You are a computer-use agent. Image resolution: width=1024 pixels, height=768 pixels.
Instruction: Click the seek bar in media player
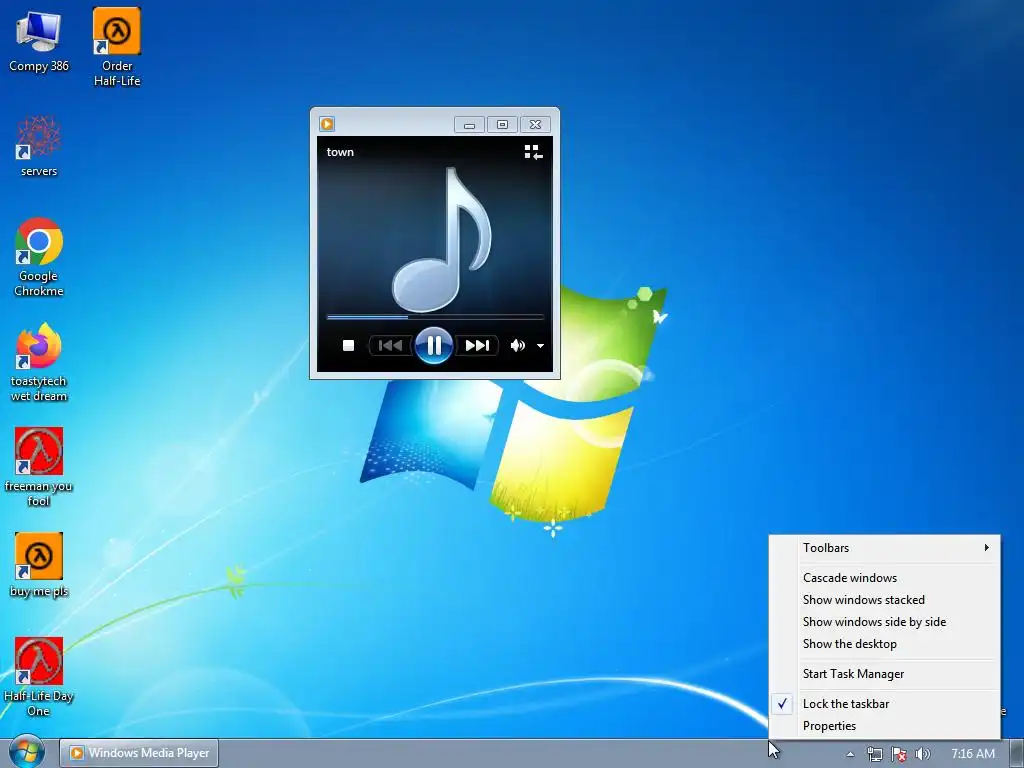(435, 317)
